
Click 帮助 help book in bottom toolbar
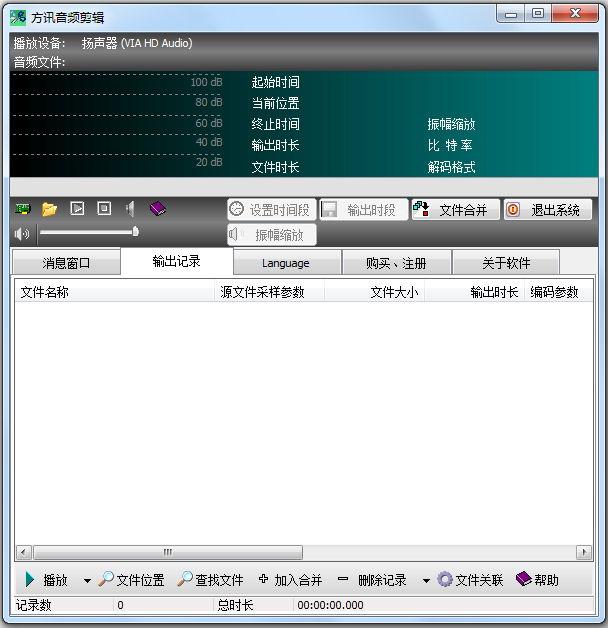click(x=537, y=580)
